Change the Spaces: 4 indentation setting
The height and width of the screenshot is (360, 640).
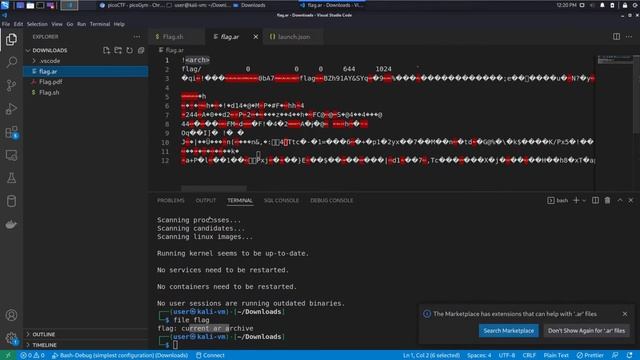click(479, 356)
